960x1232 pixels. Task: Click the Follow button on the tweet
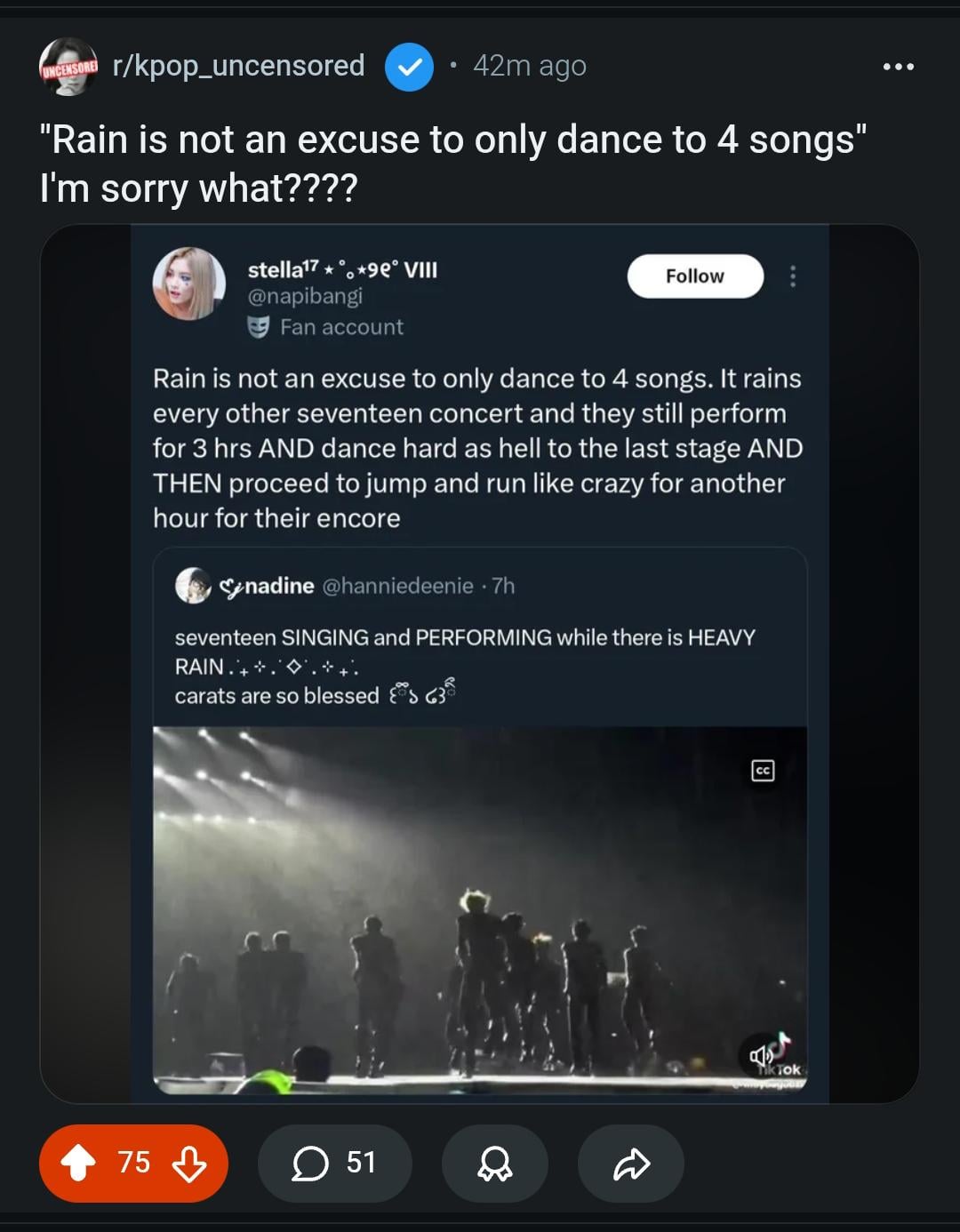694,276
